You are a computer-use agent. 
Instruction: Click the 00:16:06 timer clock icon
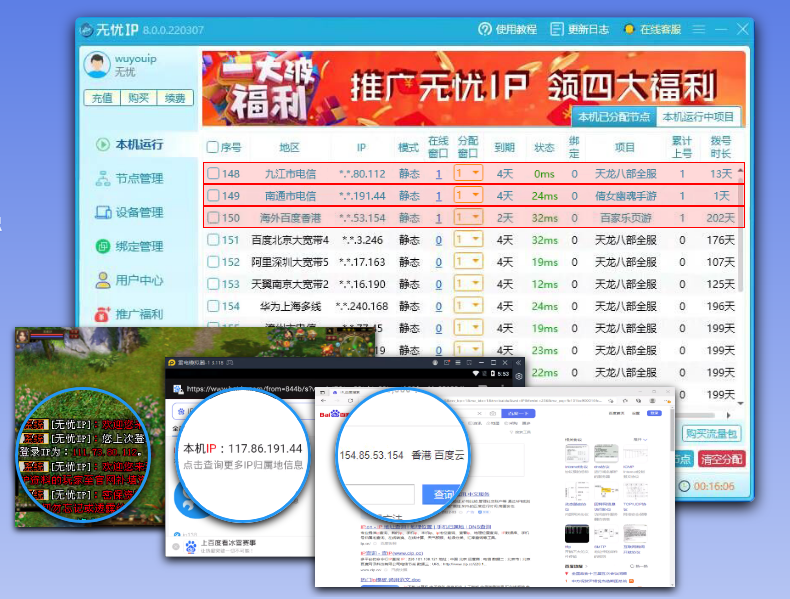[684, 486]
